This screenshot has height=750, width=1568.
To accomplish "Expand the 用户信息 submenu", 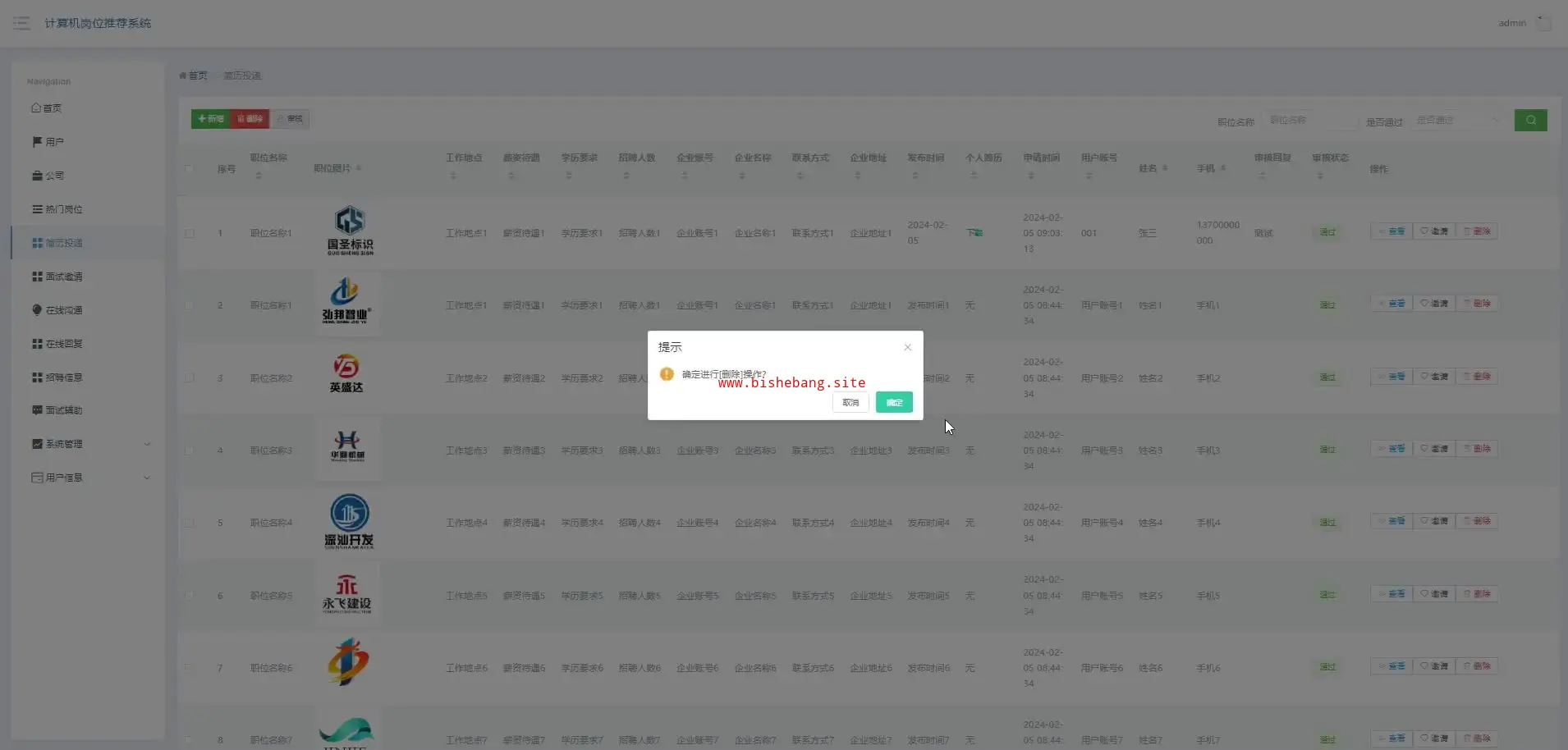I will click(88, 478).
